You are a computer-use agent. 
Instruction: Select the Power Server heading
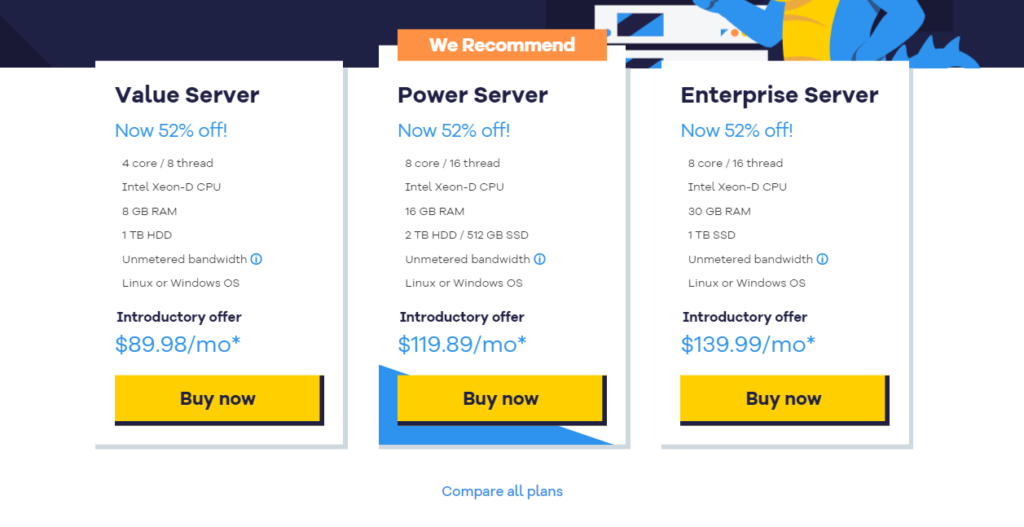pyautogui.click(x=473, y=95)
